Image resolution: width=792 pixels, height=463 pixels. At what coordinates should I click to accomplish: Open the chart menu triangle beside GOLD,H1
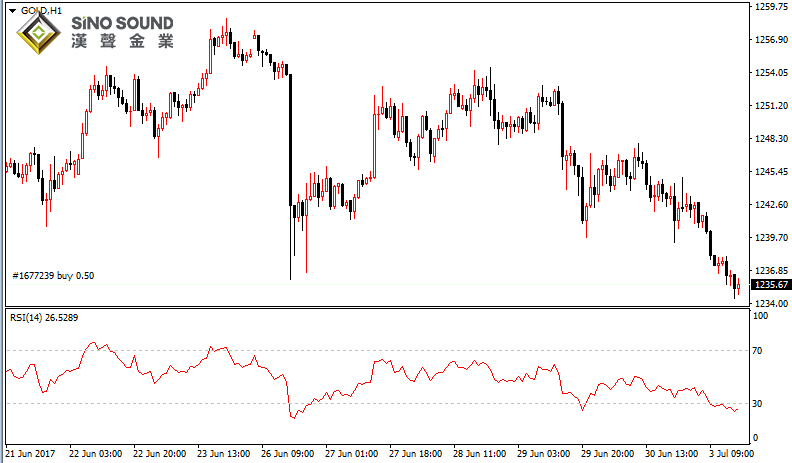coord(11,10)
